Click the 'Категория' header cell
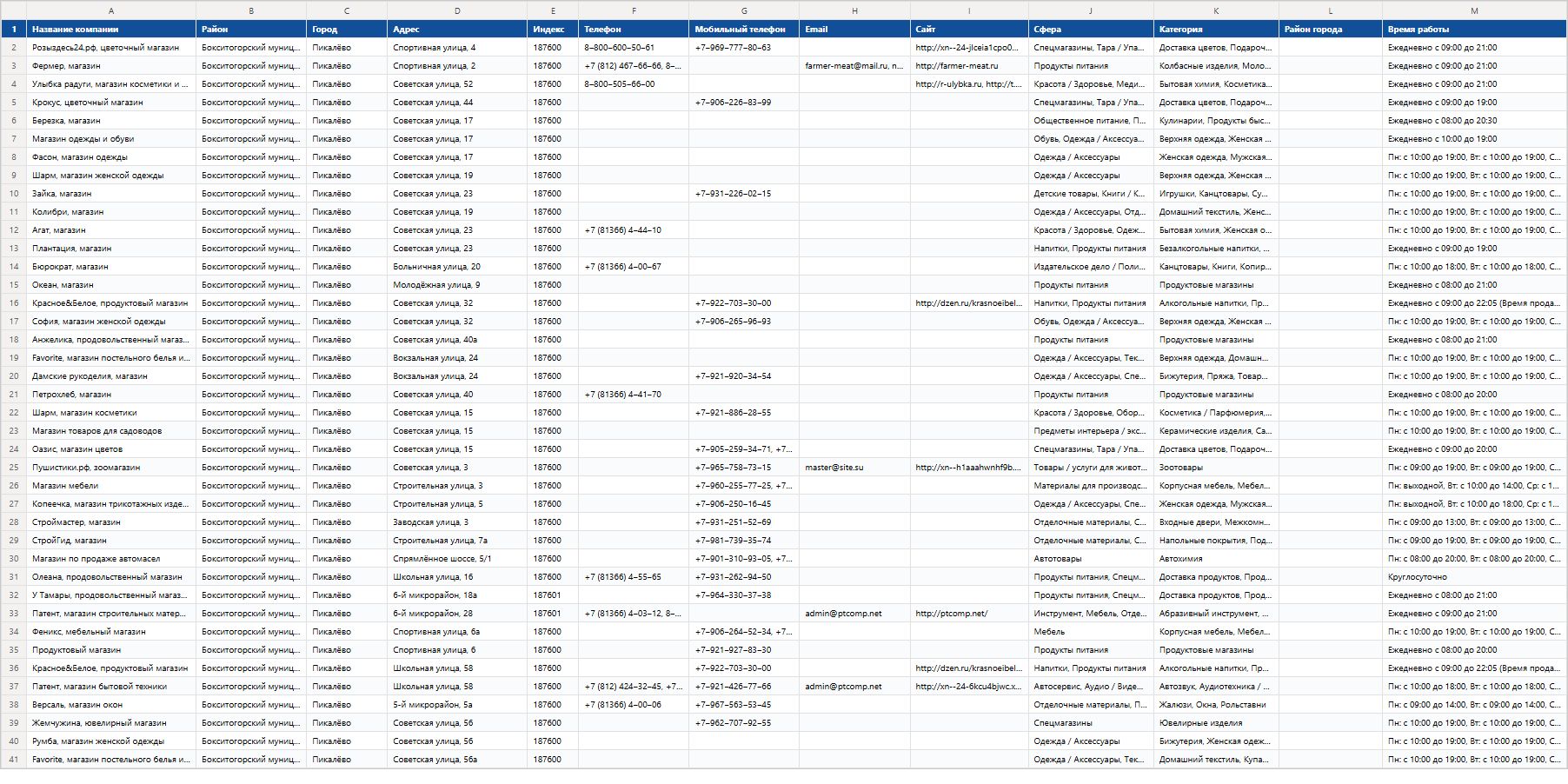 click(x=1216, y=29)
